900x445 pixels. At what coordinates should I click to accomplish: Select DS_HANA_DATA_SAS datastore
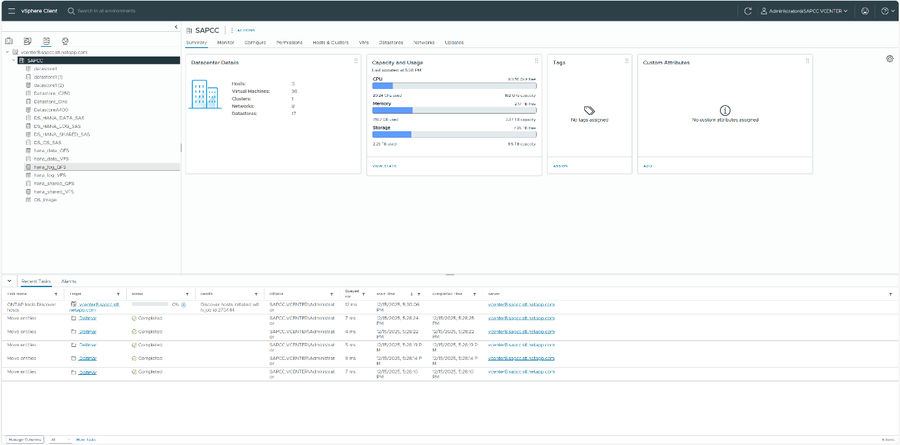click(57, 117)
